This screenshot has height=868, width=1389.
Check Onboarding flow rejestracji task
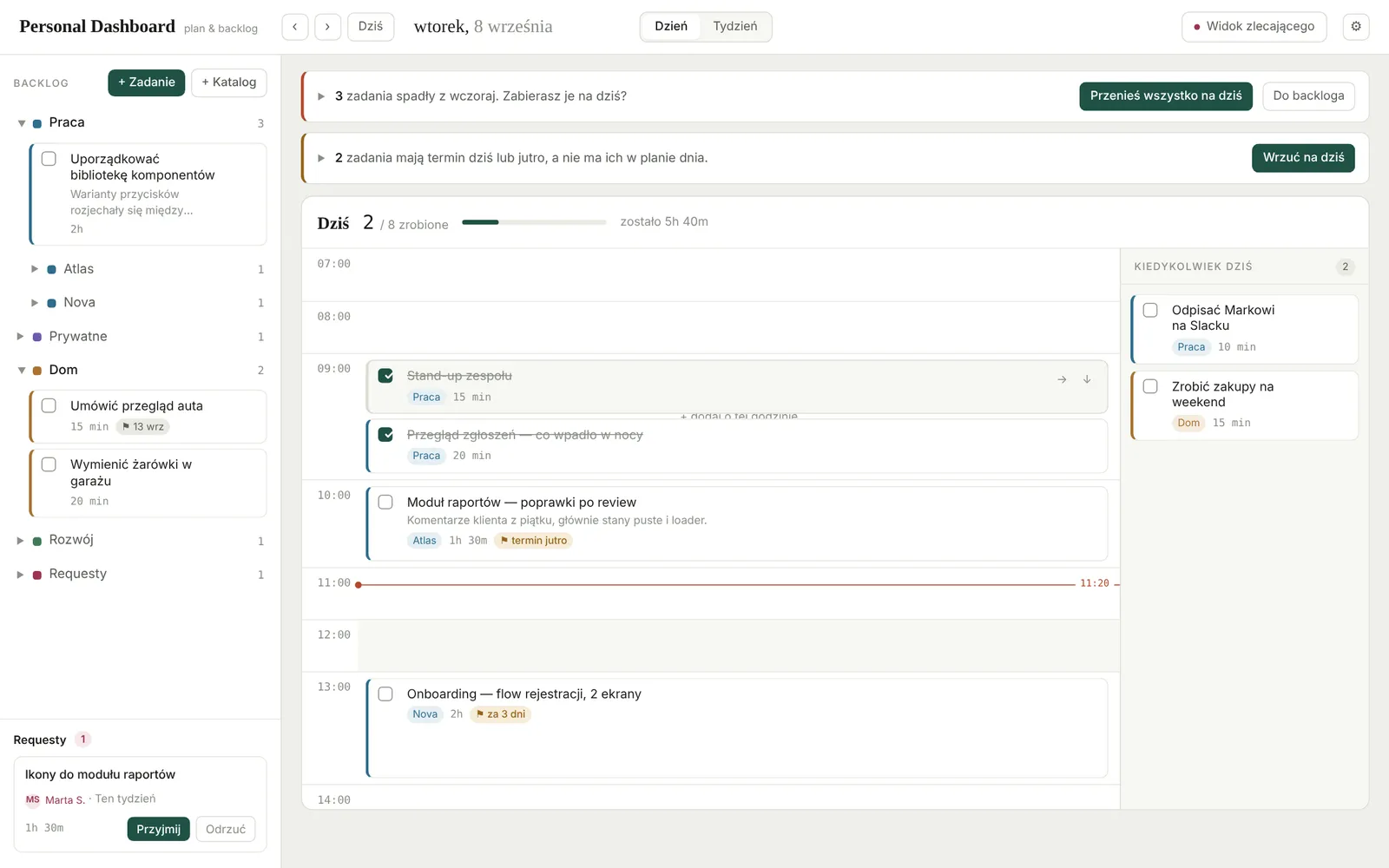coord(385,694)
